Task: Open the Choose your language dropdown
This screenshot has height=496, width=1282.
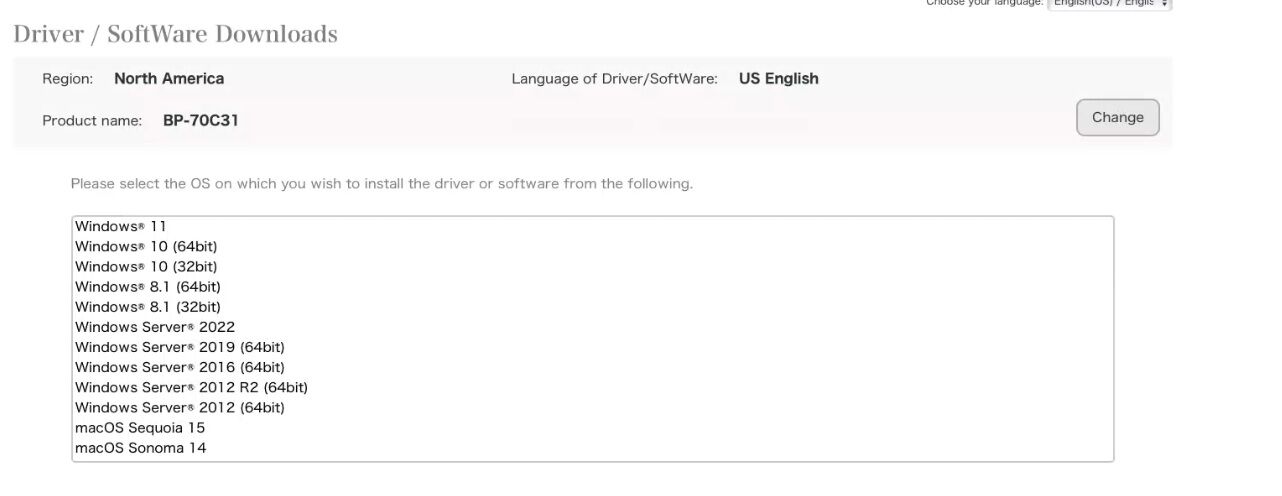Action: click(x=1109, y=3)
